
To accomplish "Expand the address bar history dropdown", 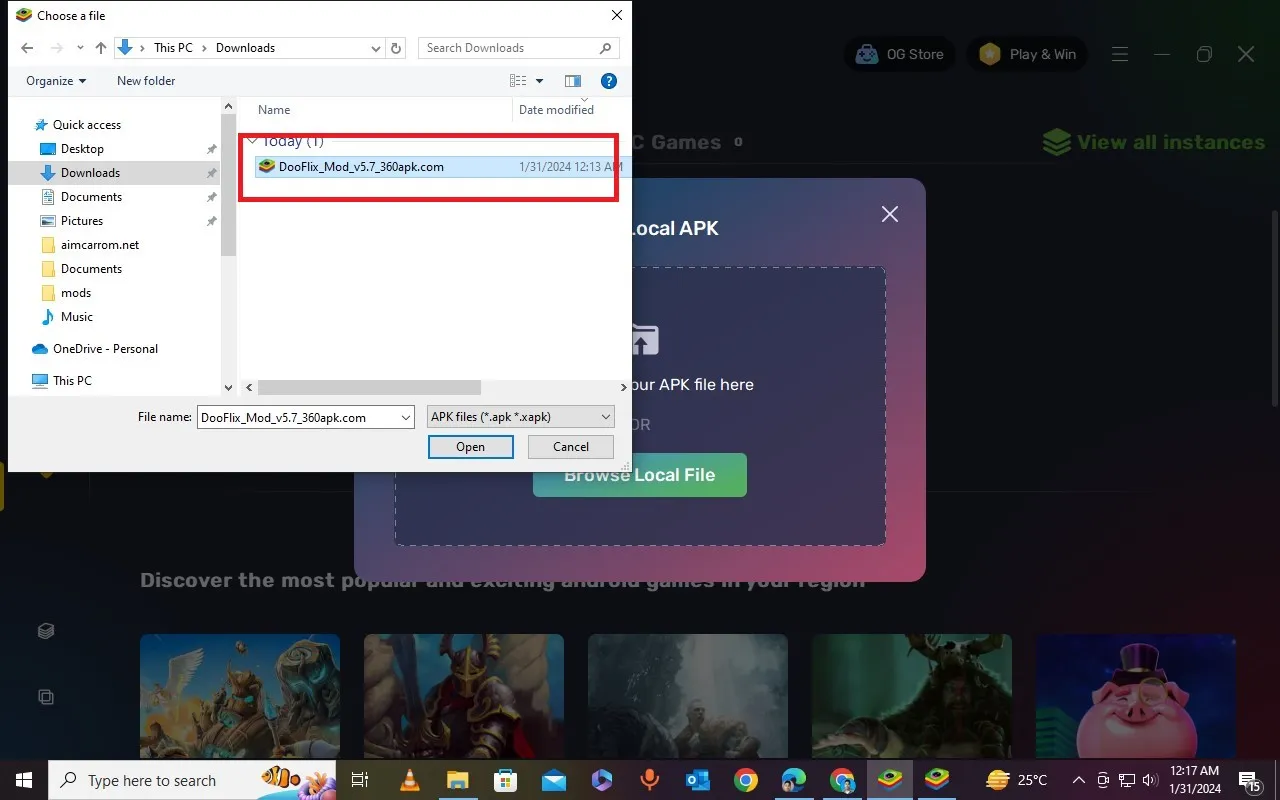I will click(376, 48).
